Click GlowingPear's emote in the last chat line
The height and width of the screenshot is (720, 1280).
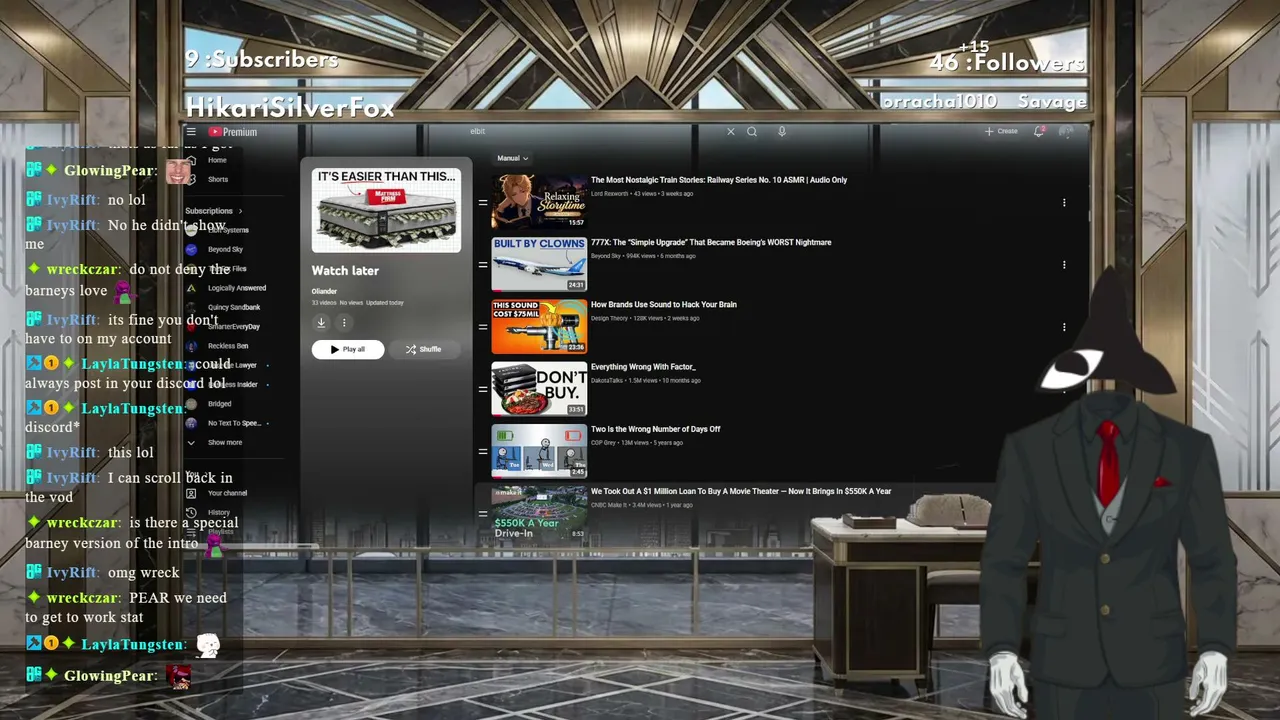pyautogui.click(x=178, y=677)
